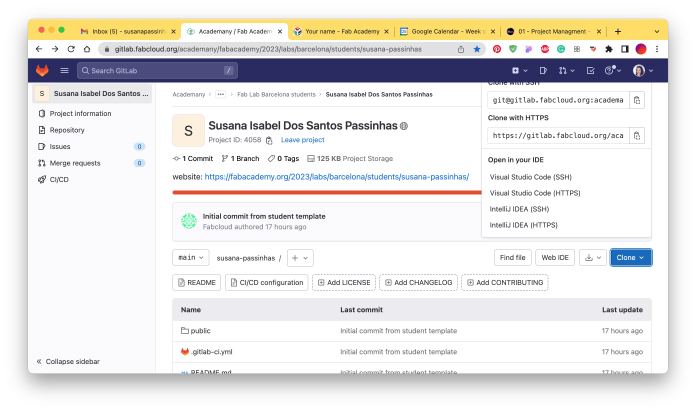Image resolution: width=696 pixels, height=411 pixels.
Task: Open the main branch dropdown
Action: coord(190,258)
